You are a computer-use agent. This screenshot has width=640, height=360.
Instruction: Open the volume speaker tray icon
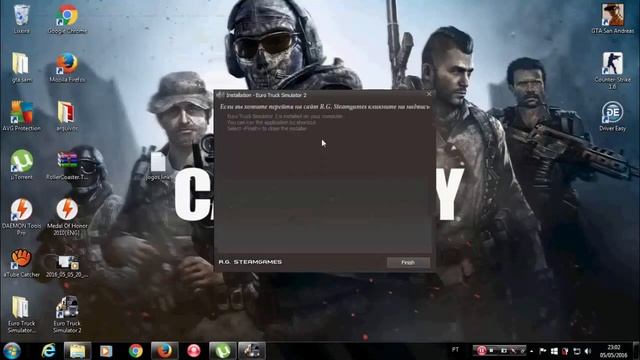click(x=588, y=351)
